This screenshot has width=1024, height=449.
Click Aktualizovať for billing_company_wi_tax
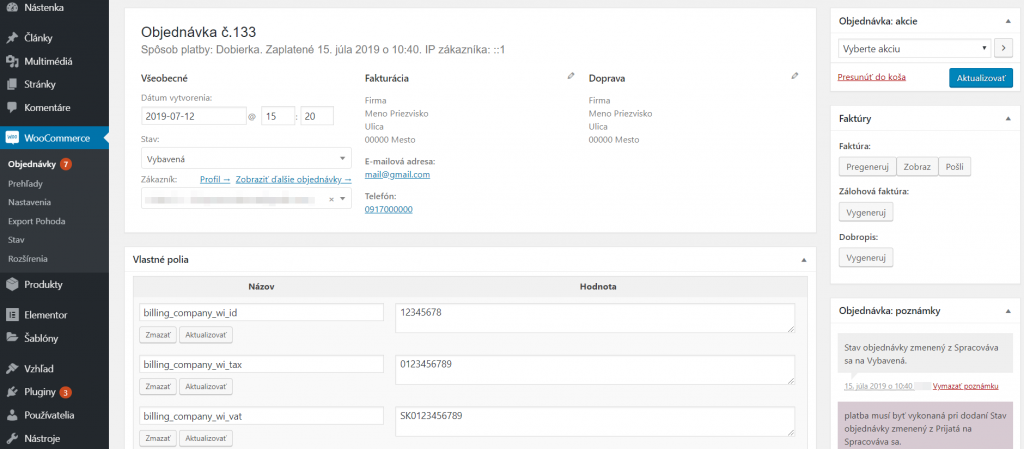coord(206,387)
